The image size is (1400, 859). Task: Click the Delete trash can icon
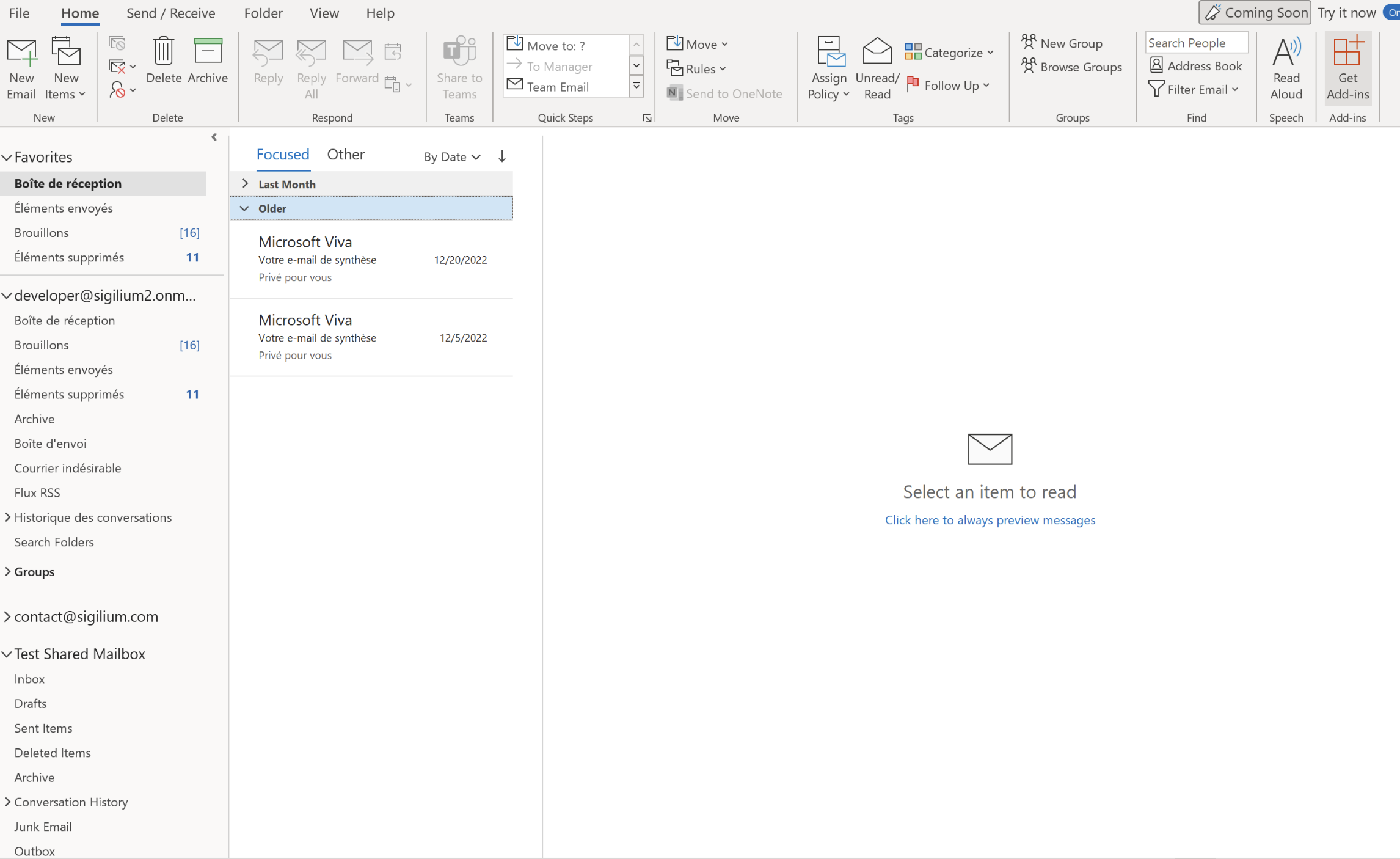163,51
